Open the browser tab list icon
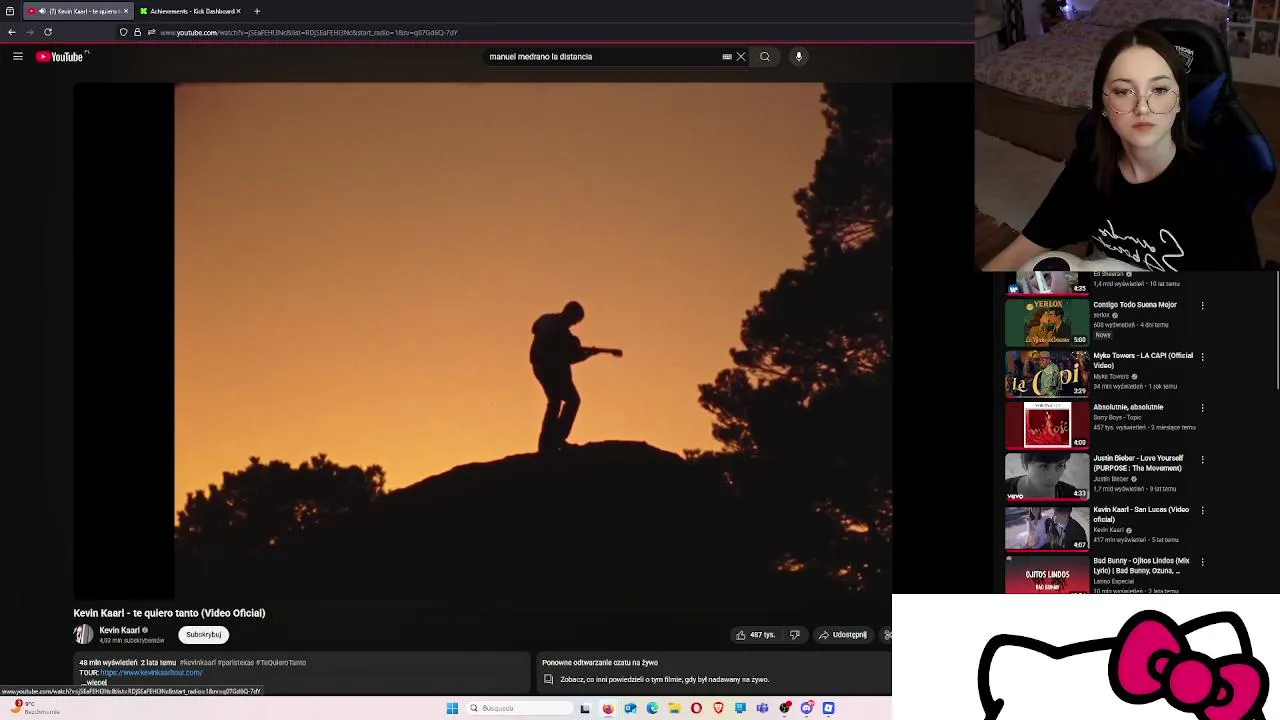1280x720 pixels. (x=10, y=11)
